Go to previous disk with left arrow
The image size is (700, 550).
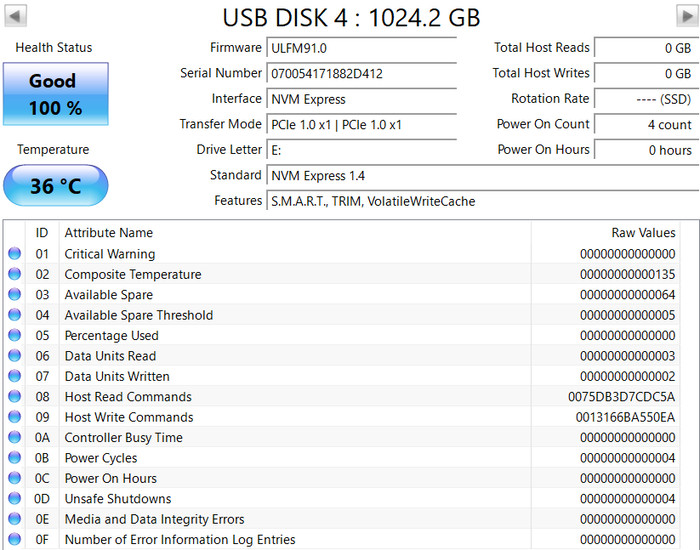[15, 17]
